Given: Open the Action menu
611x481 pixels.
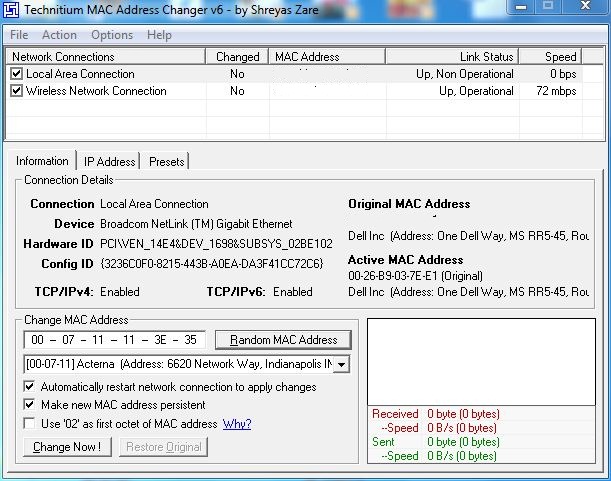Looking at the screenshot, I should (59, 35).
